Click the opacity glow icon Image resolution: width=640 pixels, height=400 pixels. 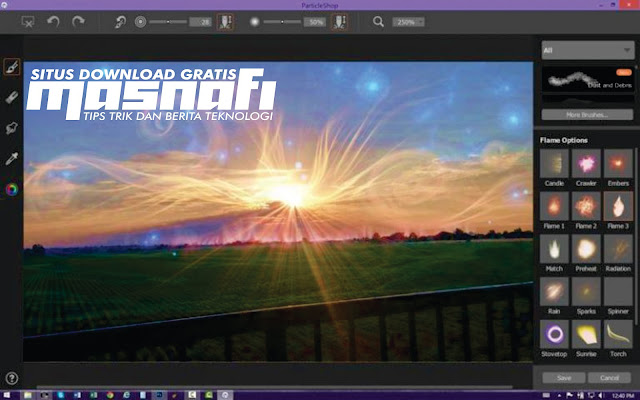pyautogui.click(x=255, y=22)
